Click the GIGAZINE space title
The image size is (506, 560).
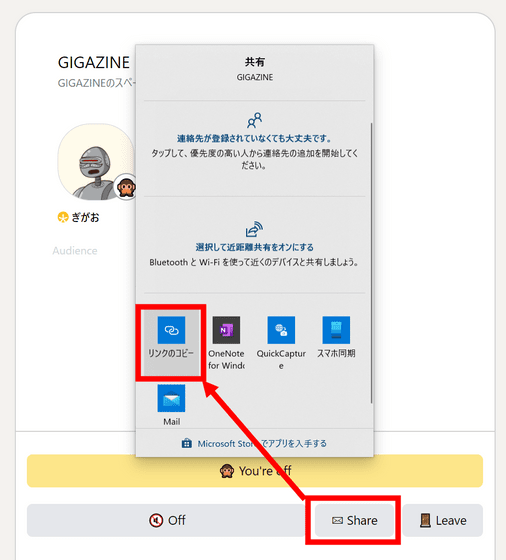pos(94,62)
